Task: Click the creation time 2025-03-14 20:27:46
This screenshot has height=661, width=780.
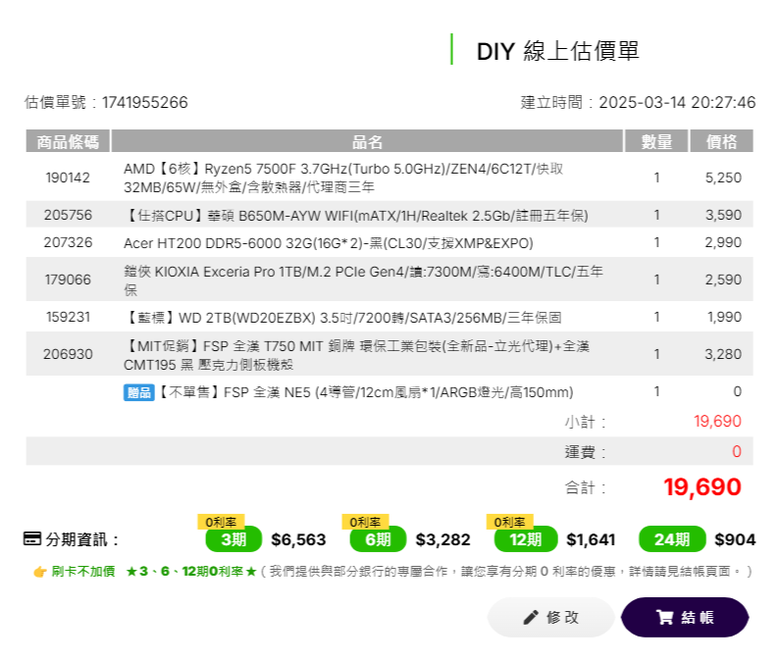Action: (677, 102)
